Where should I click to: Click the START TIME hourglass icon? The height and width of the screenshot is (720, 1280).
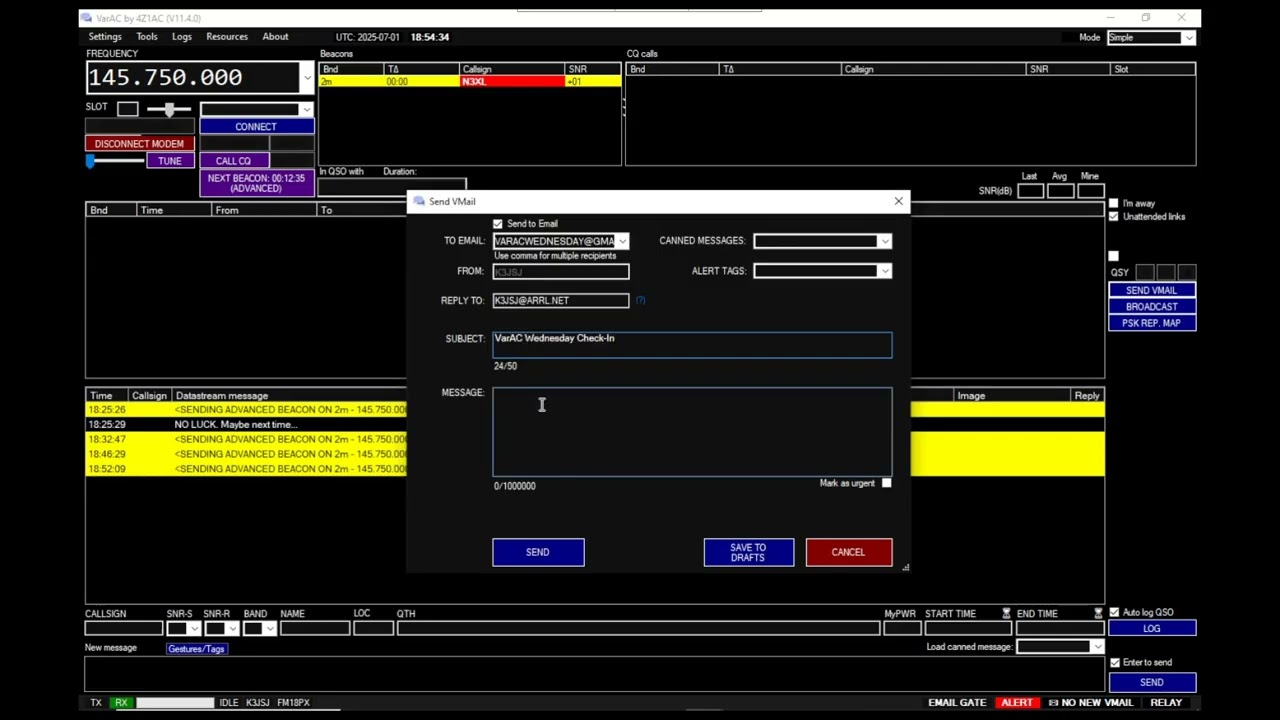(x=1006, y=614)
